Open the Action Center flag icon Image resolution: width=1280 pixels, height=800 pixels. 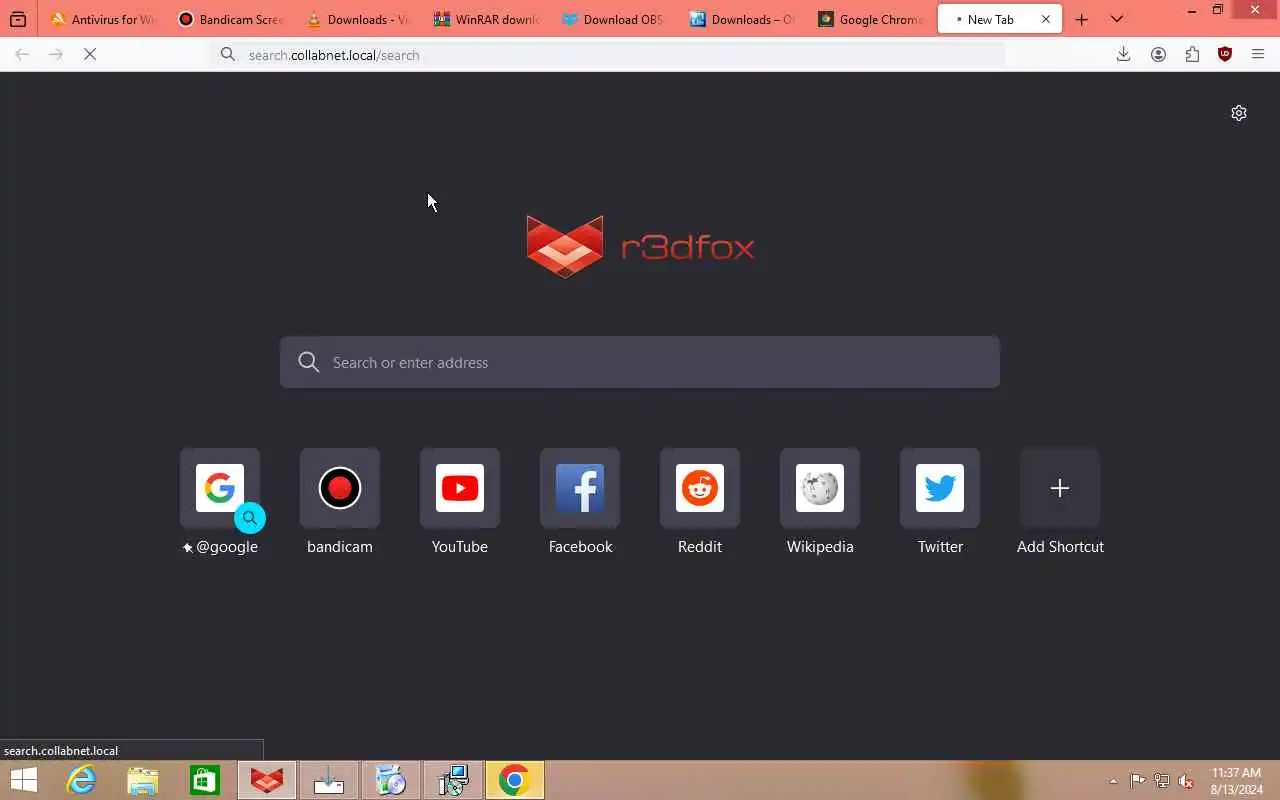1138,781
